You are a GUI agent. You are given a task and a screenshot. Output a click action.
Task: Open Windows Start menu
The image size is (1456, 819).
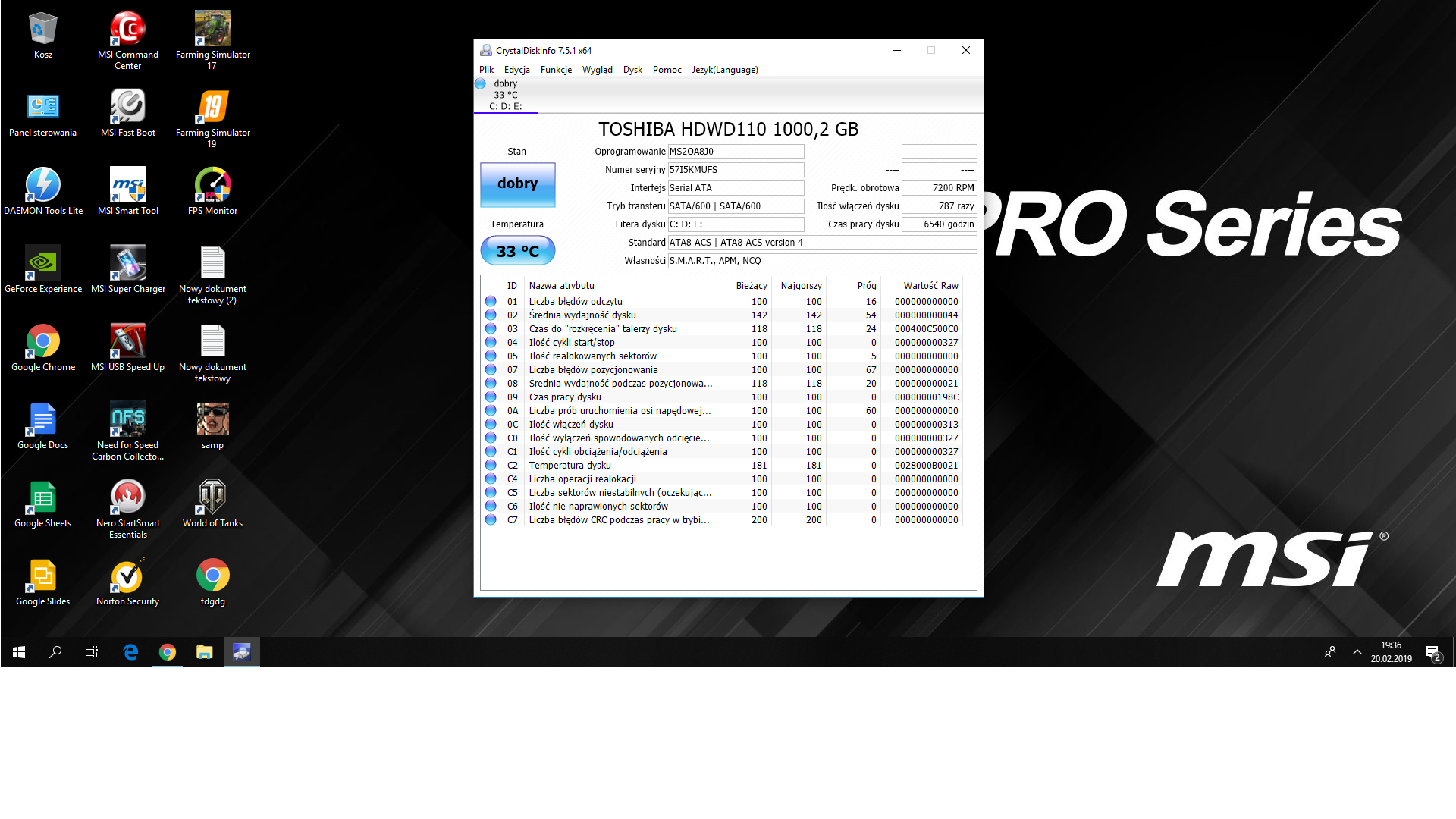point(19,652)
